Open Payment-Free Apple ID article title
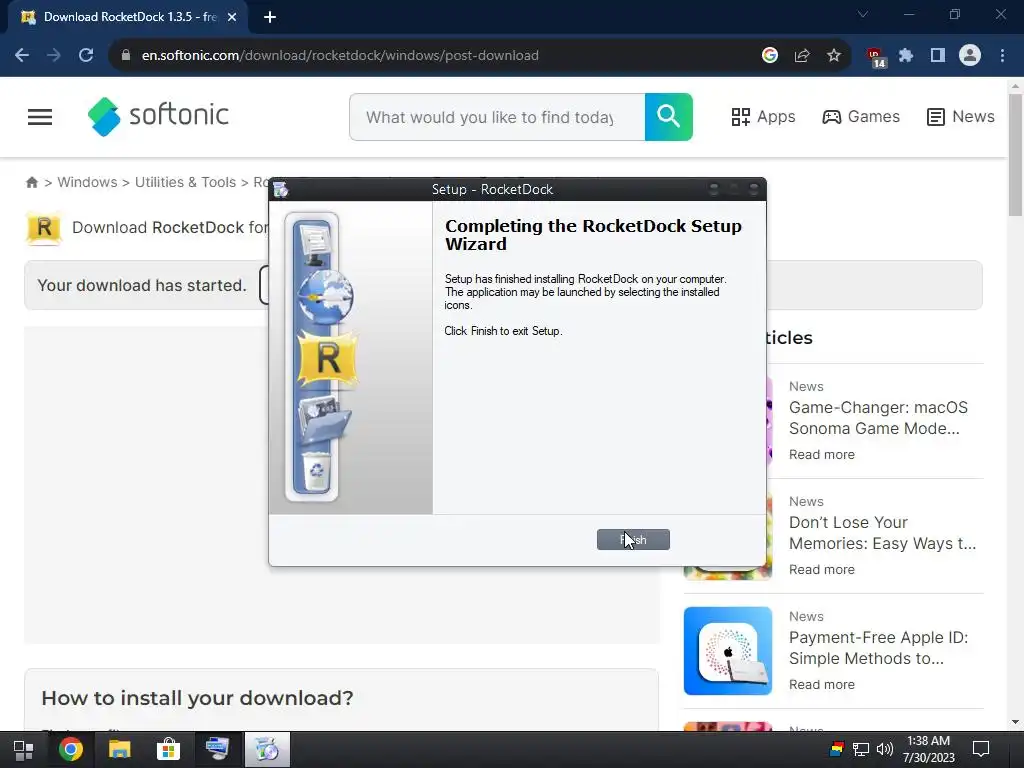Image resolution: width=1024 pixels, height=768 pixels. point(878,648)
